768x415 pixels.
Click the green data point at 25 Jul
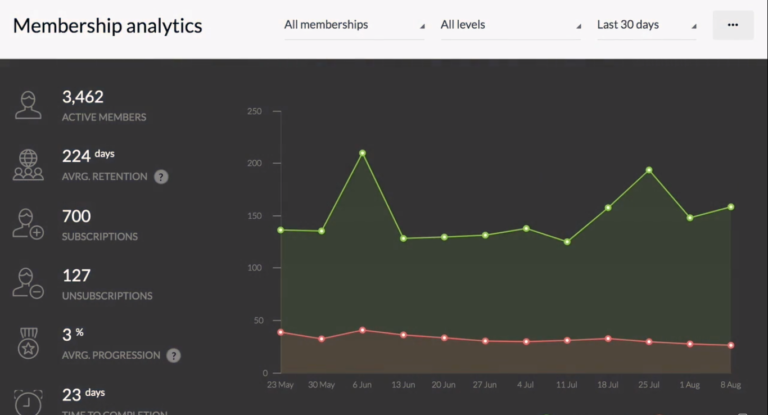[649, 170]
